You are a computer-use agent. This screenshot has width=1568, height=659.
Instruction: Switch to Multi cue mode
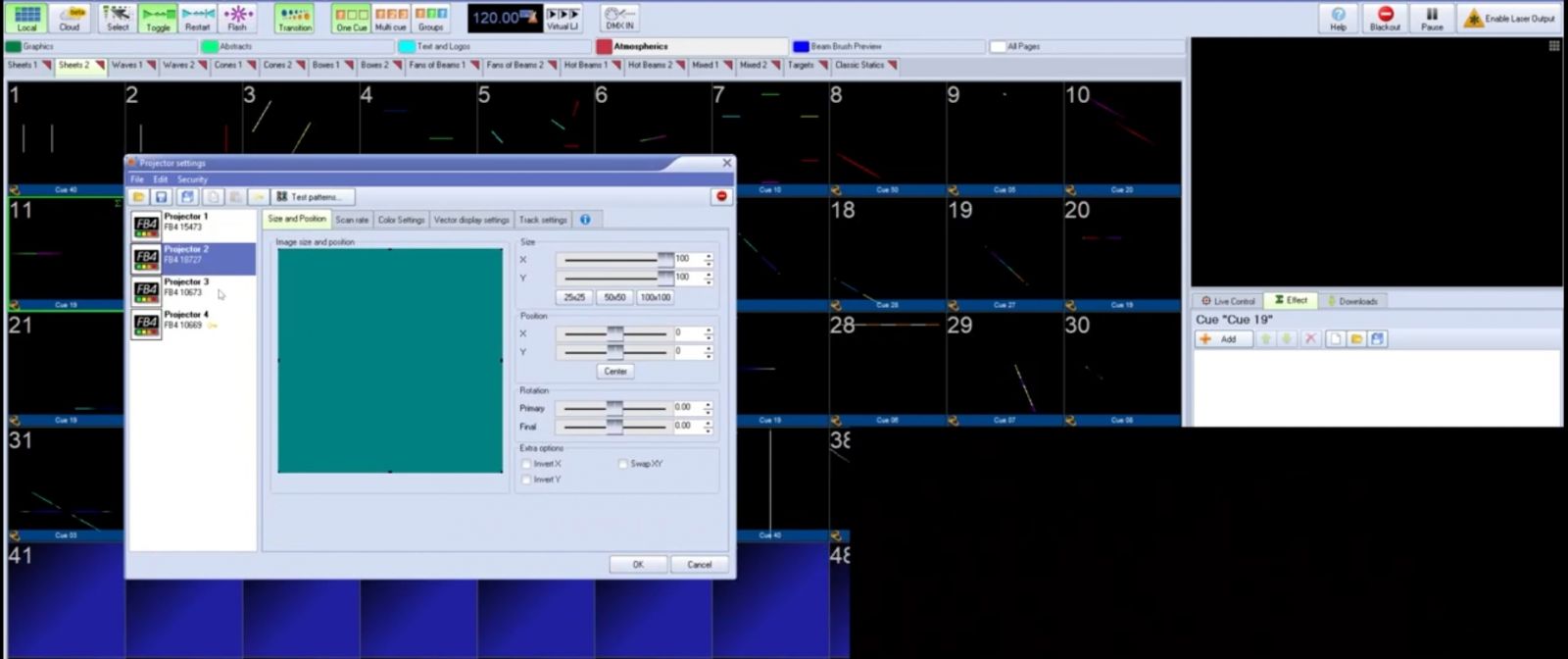[x=390, y=18]
